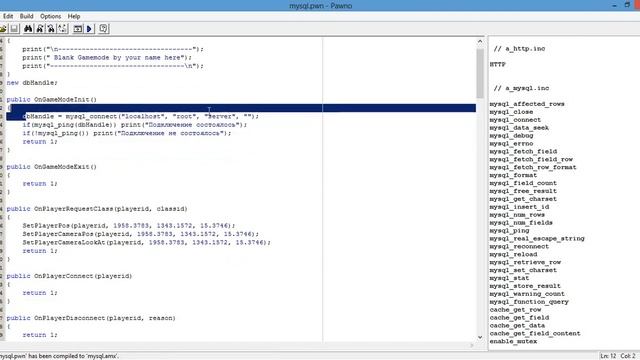Select mysql_field_count in the function list
This screenshot has width=640, height=360.
pyautogui.click(x=523, y=183)
